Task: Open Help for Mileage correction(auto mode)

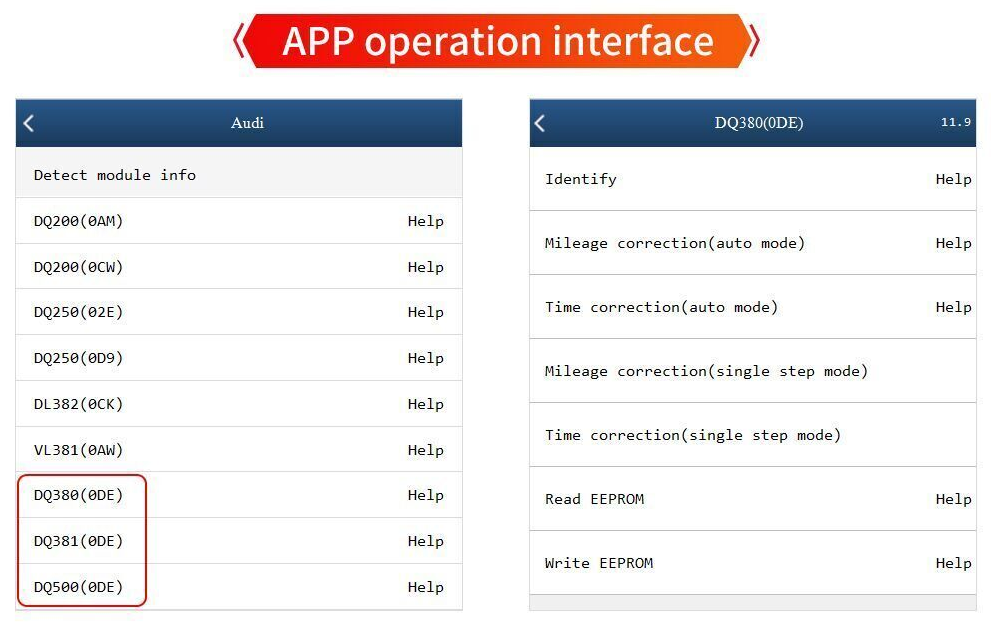Action: 953,243
